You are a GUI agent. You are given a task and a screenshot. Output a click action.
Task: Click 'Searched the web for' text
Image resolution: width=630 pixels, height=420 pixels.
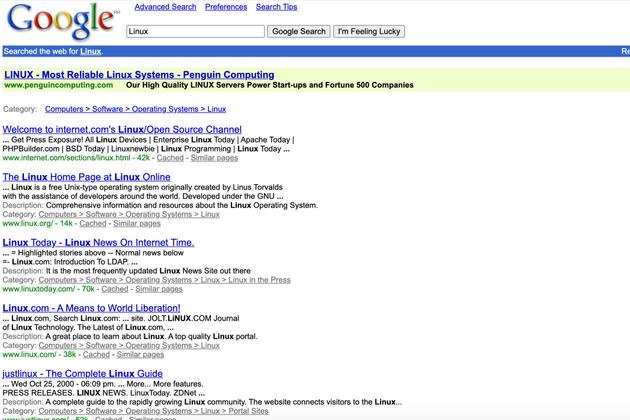pyautogui.click(x=41, y=51)
